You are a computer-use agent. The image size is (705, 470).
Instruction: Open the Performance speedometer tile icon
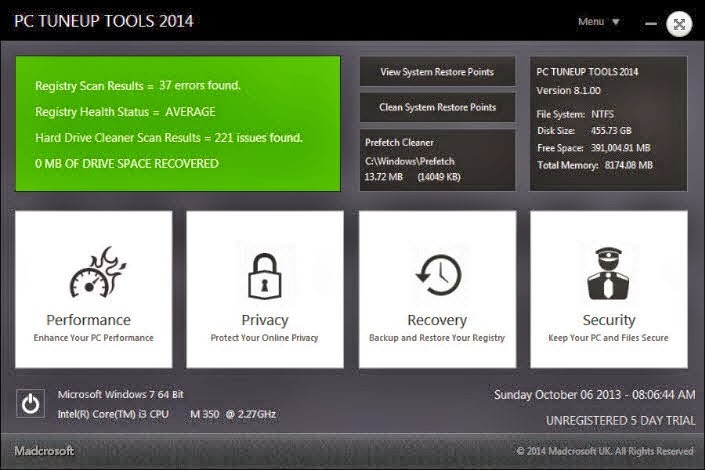point(98,272)
